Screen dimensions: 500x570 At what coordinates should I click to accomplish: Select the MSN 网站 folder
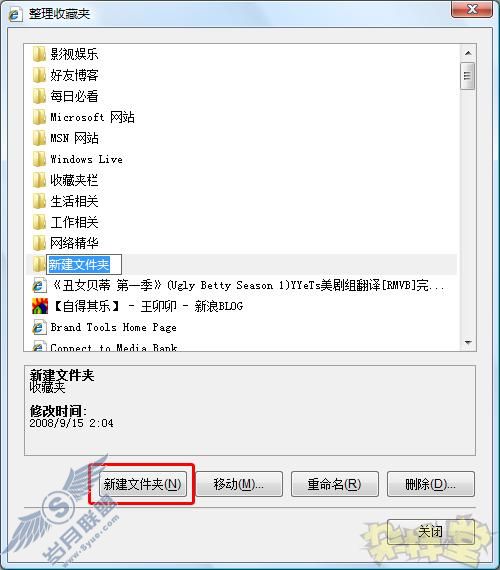[65, 138]
